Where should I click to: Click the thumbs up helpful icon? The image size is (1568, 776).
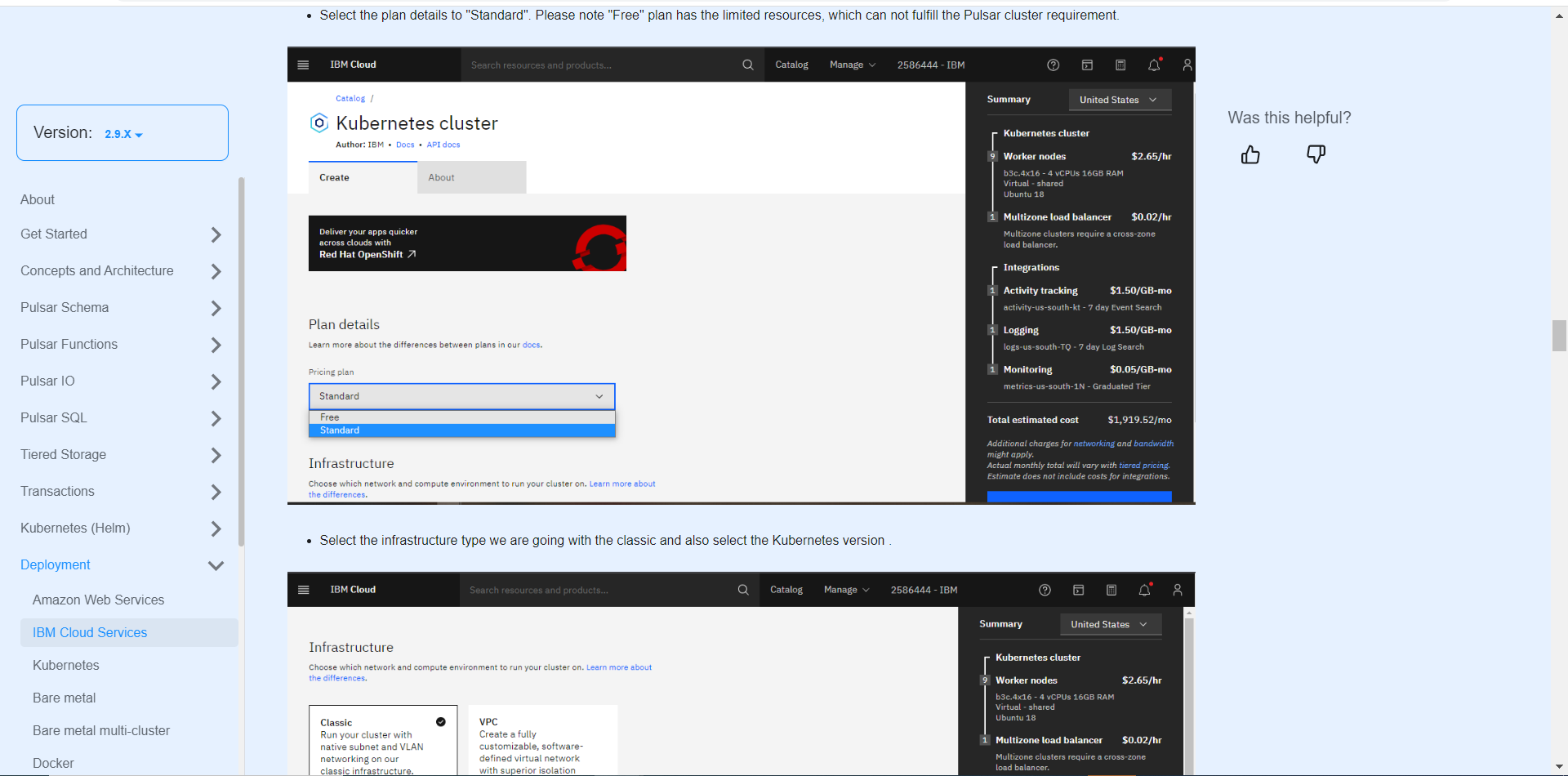coord(1250,154)
